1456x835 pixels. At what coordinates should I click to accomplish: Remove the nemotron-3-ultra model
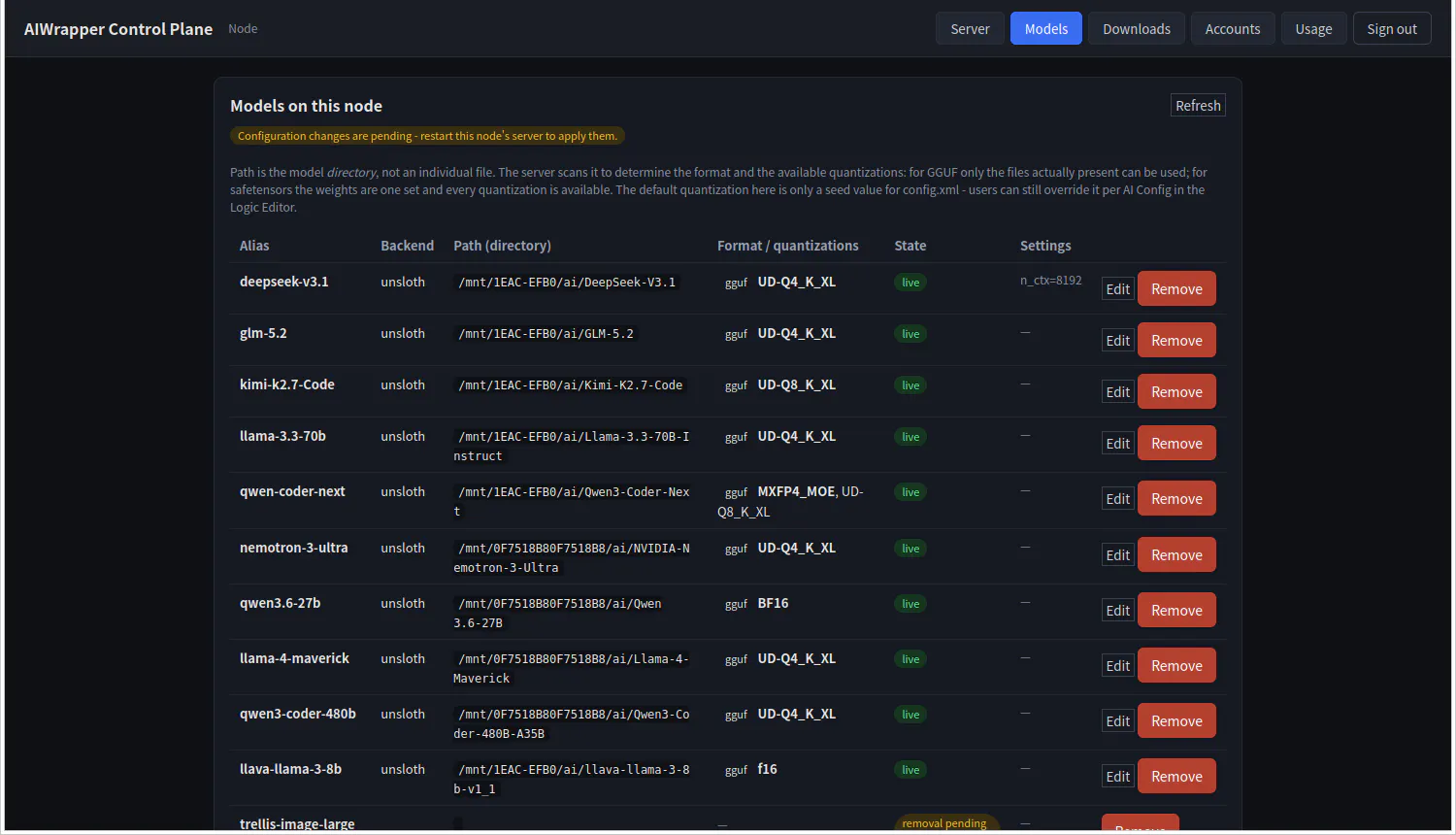pyautogui.click(x=1176, y=555)
